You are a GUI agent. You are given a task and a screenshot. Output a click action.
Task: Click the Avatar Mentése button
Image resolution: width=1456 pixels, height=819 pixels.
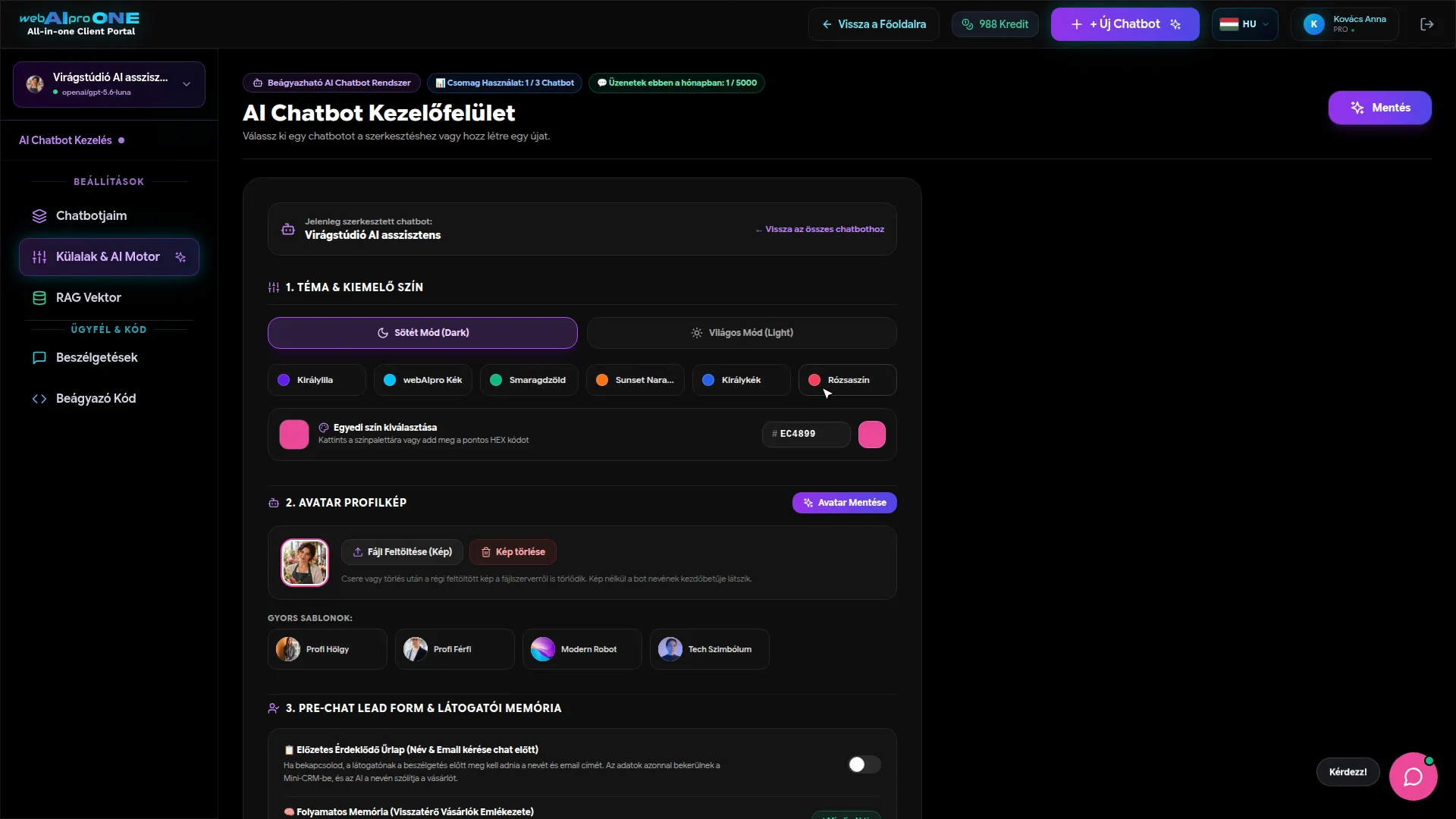point(845,503)
